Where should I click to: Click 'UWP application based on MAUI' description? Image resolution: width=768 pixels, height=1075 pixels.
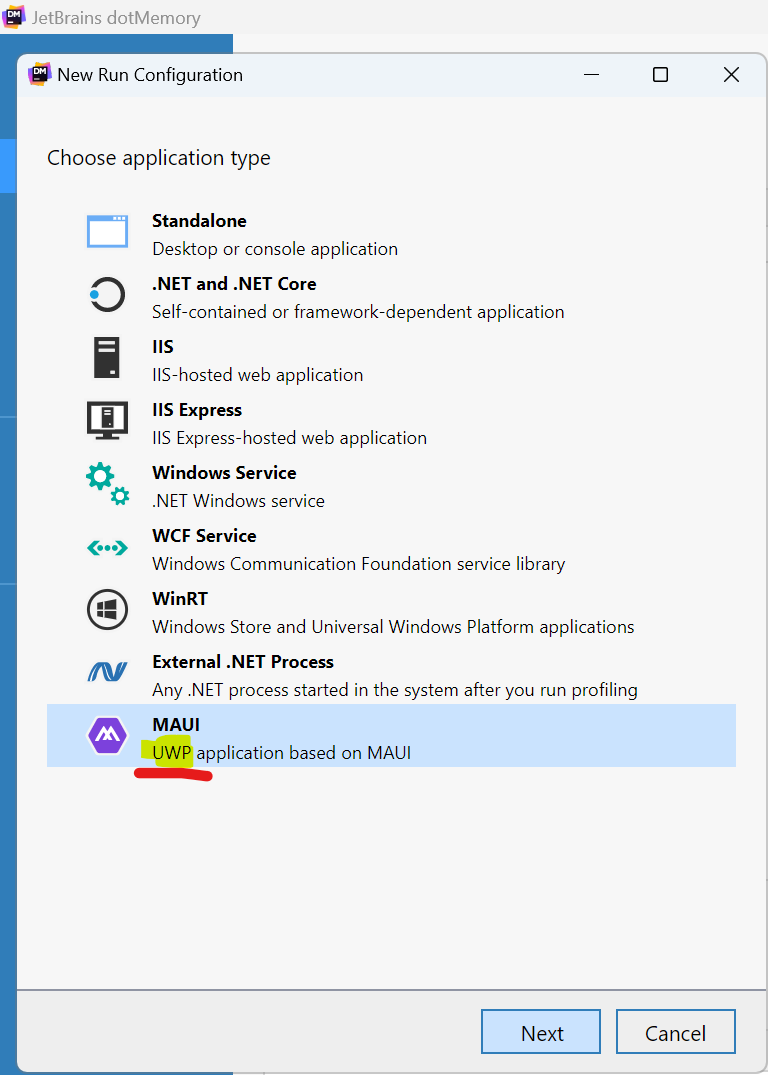tap(282, 753)
